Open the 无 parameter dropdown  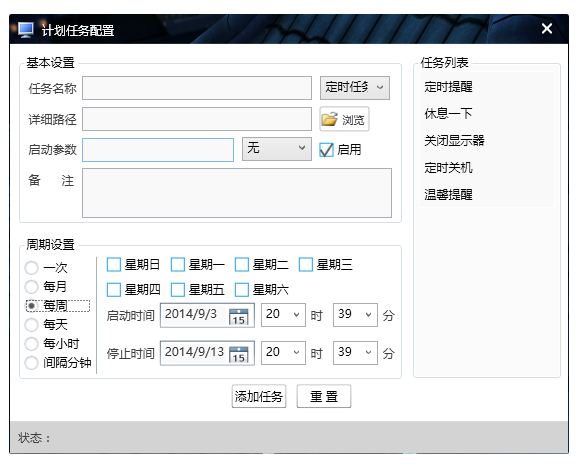click(276, 149)
